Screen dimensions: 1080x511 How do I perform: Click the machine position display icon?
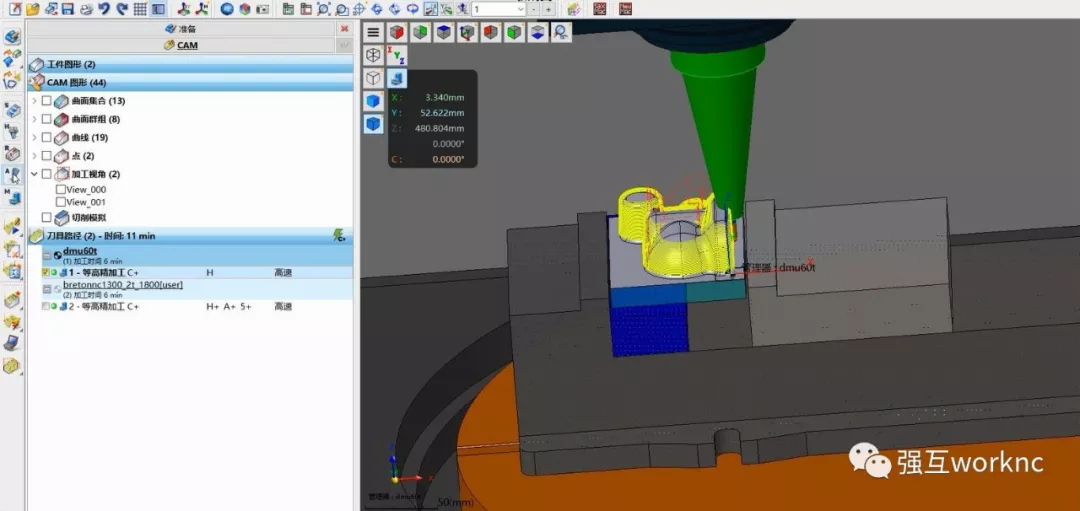(x=397, y=78)
